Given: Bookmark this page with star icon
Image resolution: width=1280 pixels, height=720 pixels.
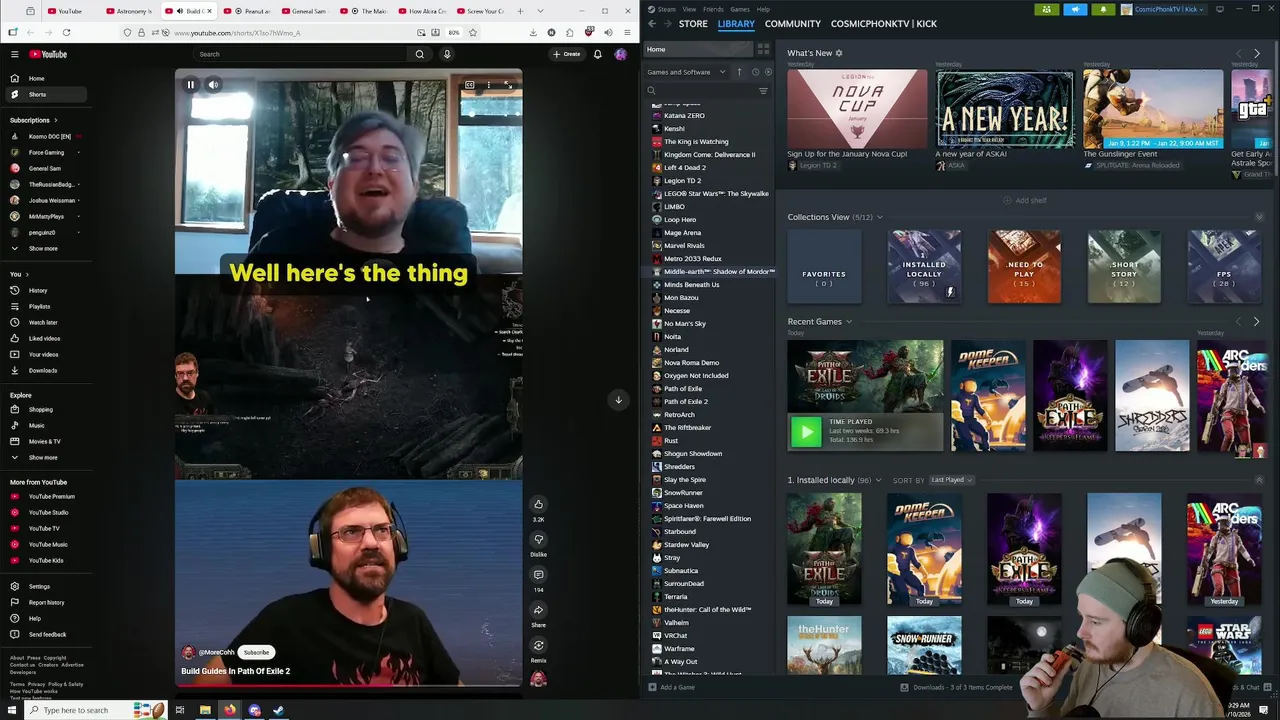Looking at the screenshot, I should (x=473, y=32).
